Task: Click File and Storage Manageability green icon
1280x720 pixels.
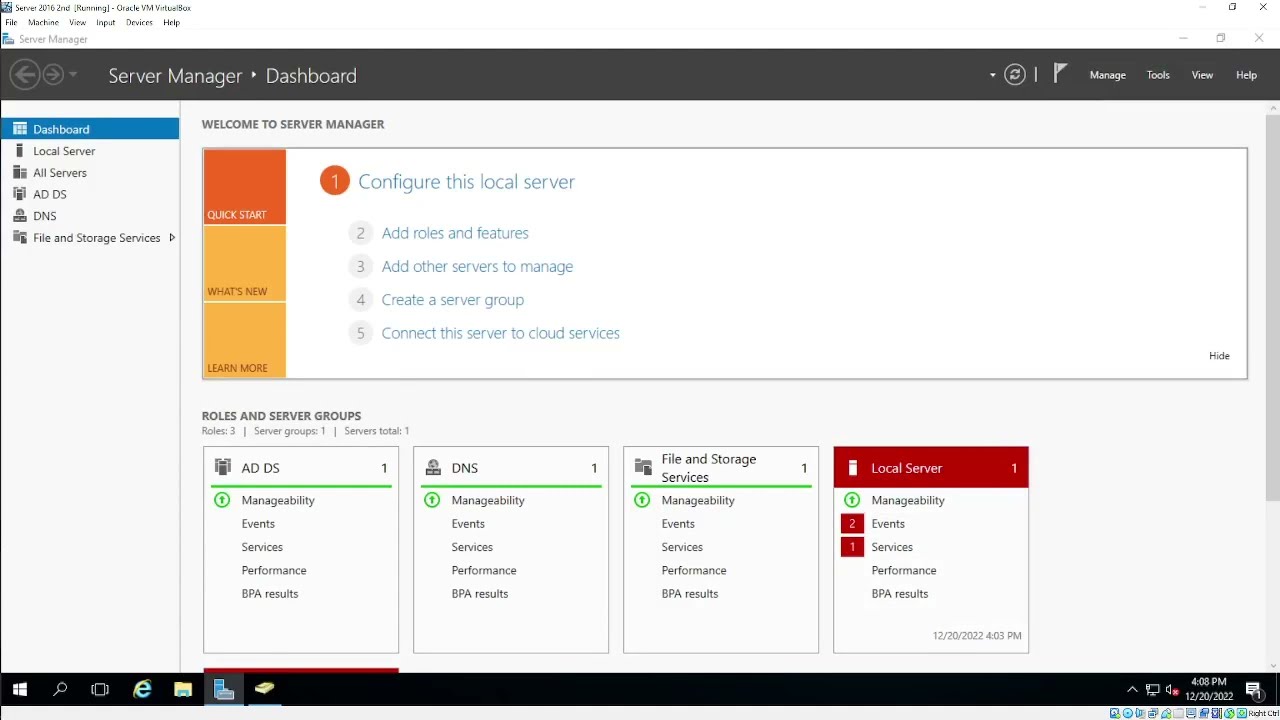Action: [642, 500]
